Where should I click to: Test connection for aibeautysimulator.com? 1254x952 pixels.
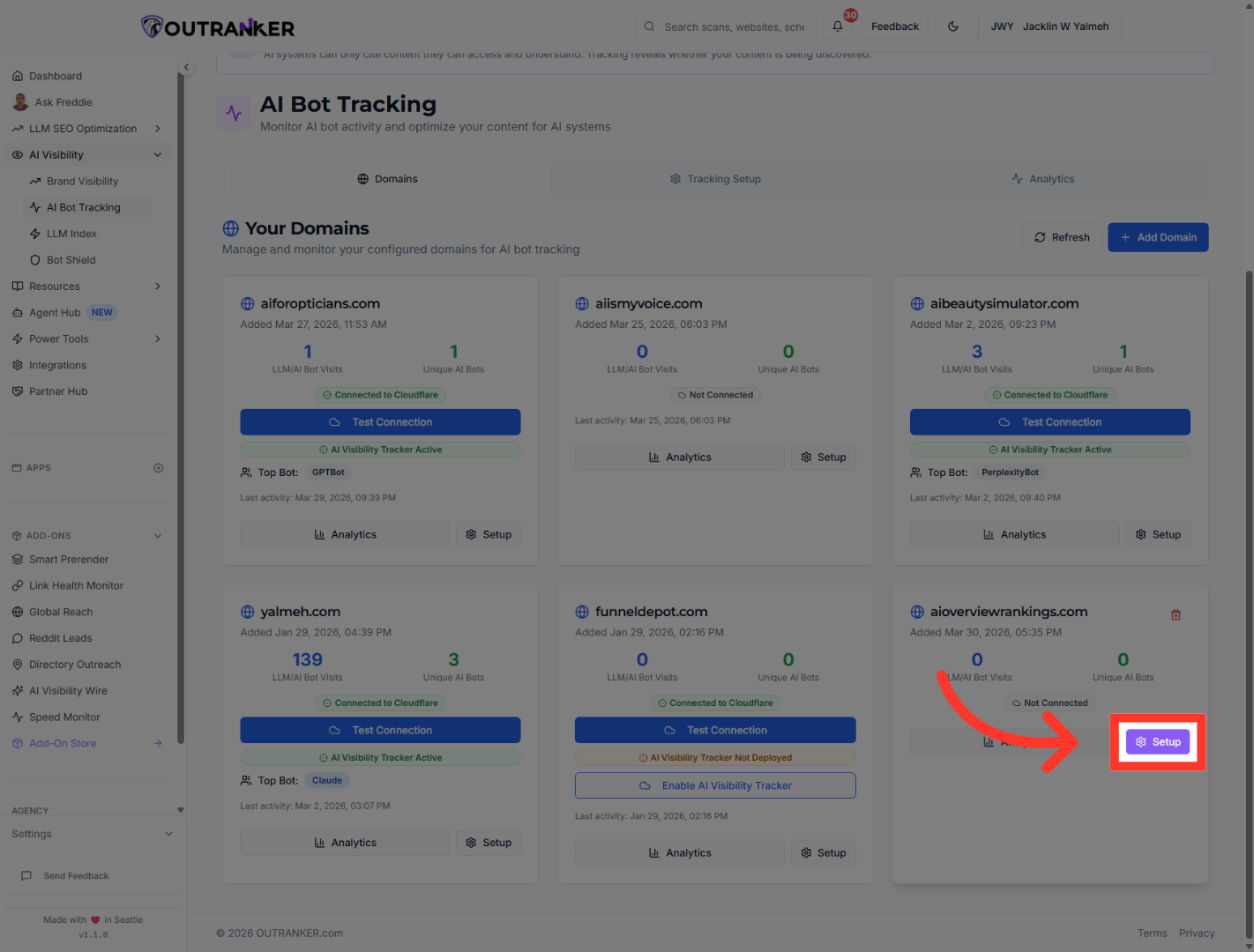(1050, 422)
